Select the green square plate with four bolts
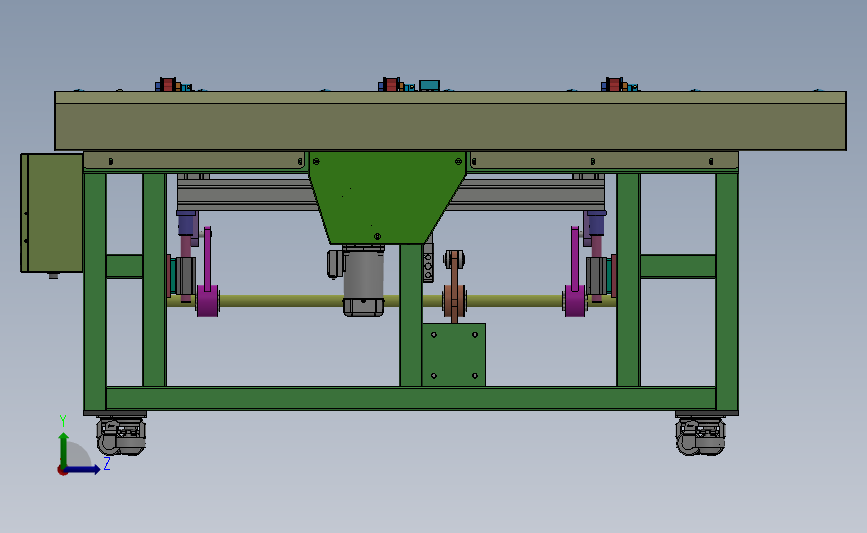Screen dimensions: 867x533 click(454, 354)
